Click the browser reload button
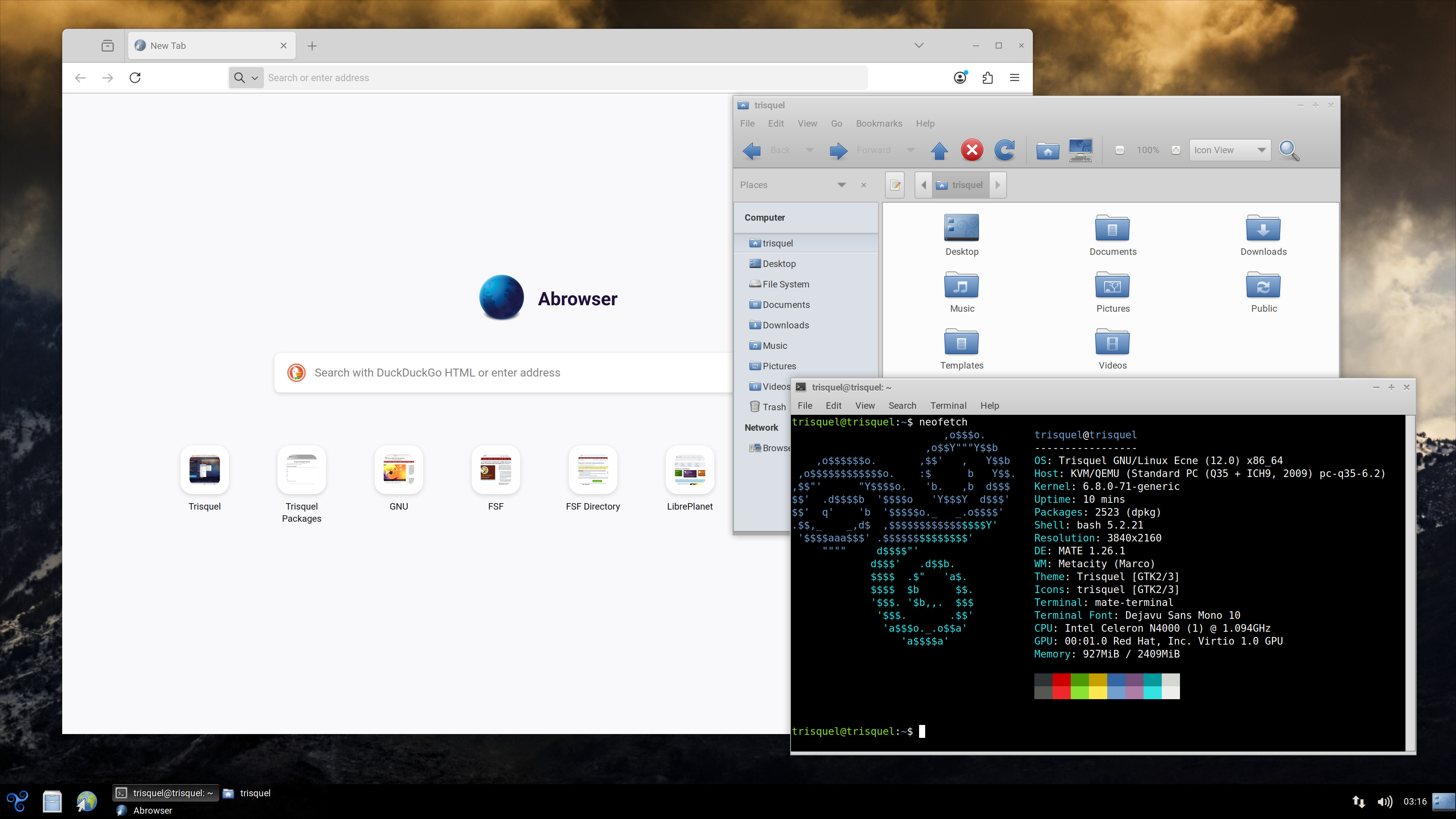1456x819 pixels. click(135, 77)
